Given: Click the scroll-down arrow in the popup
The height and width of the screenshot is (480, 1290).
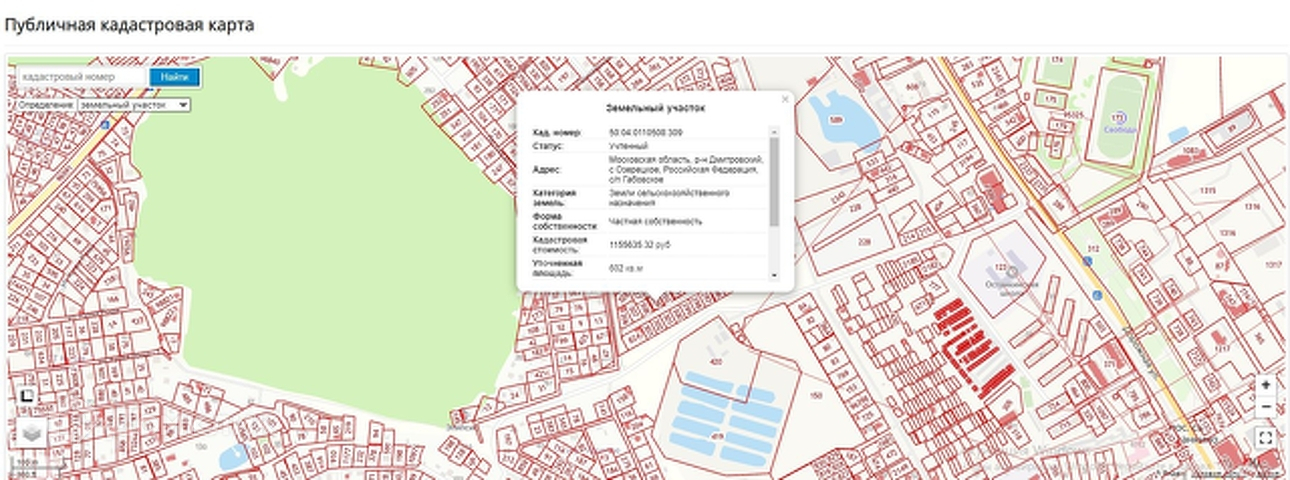Looking at the screenshot, I should (x=774, y=275).
